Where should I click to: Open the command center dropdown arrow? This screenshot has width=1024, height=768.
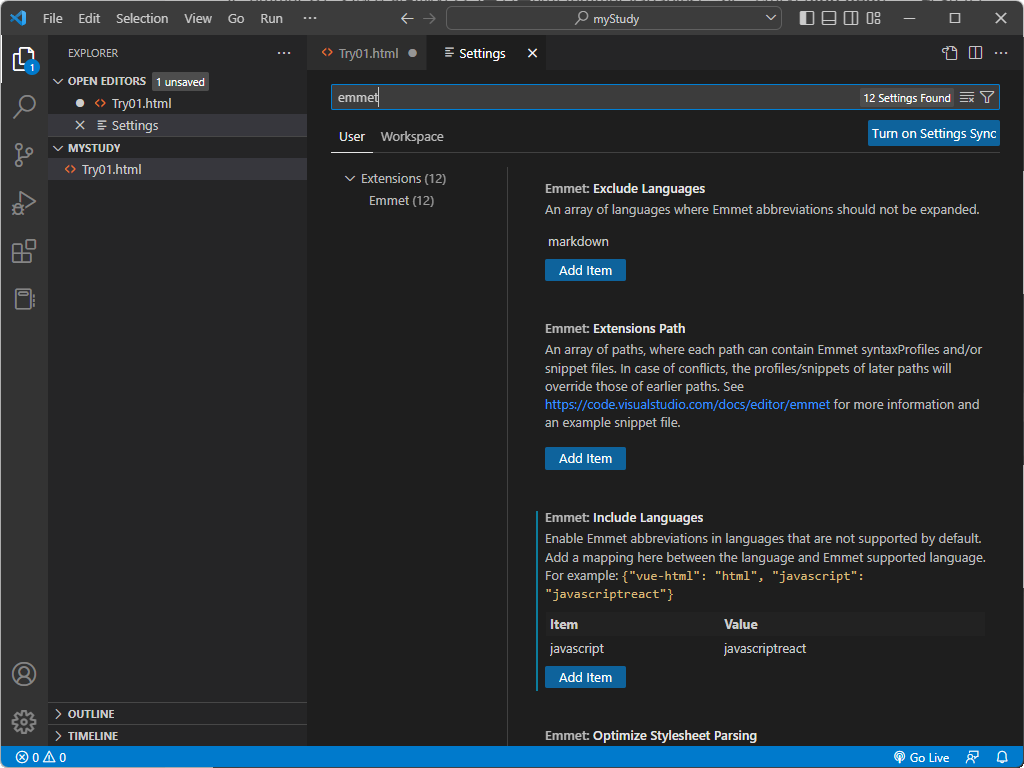point(771,18)
